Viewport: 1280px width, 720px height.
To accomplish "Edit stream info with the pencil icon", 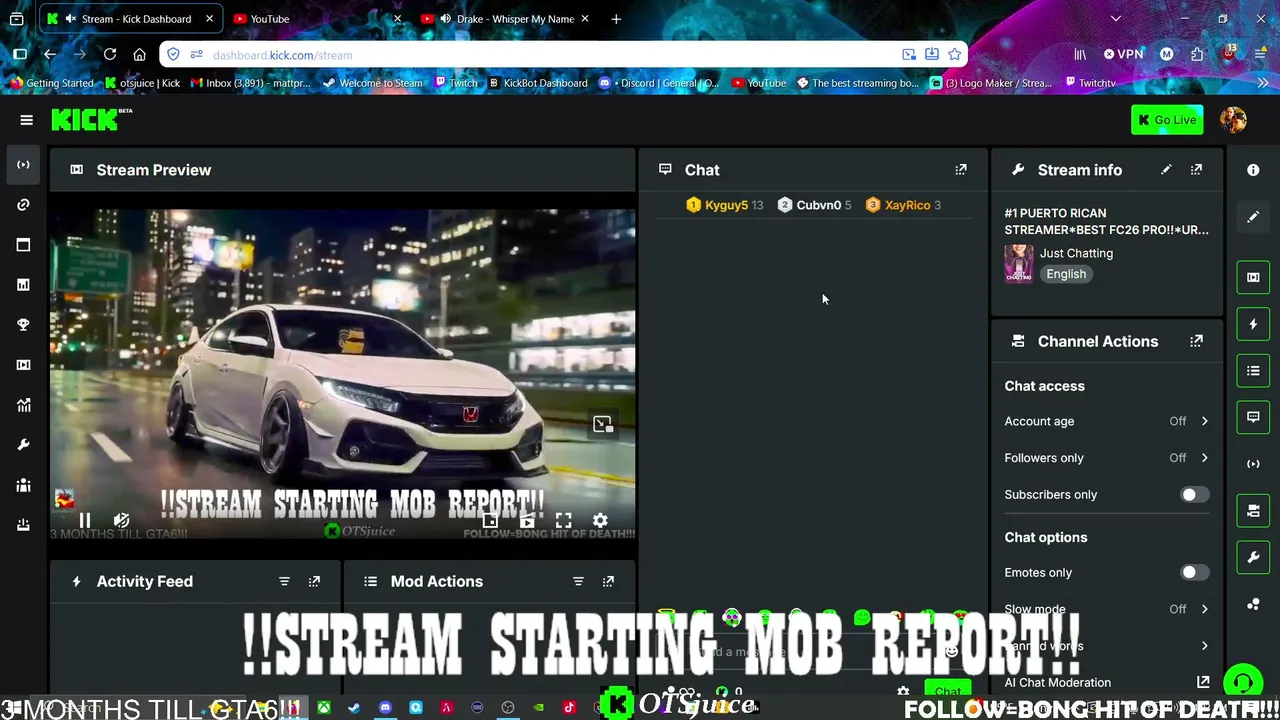I will click(1166, 170).
